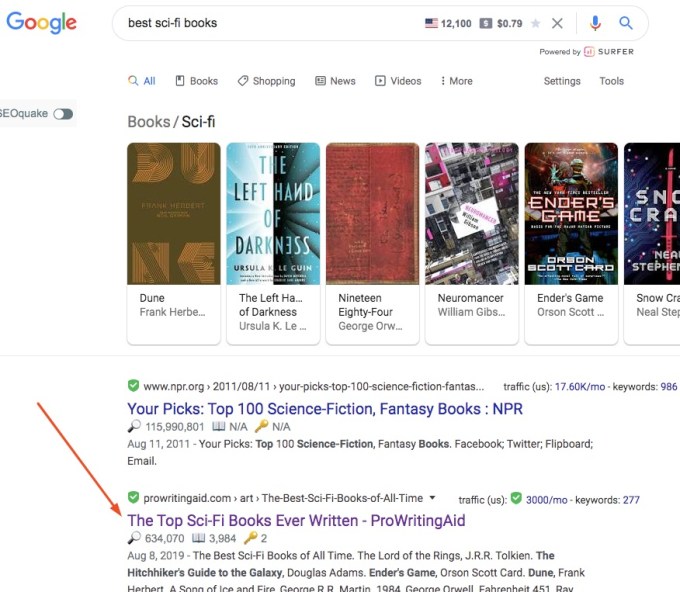This screenshot has width=680, height=592.
Task: Open the More search options menu
Action: 454,81
